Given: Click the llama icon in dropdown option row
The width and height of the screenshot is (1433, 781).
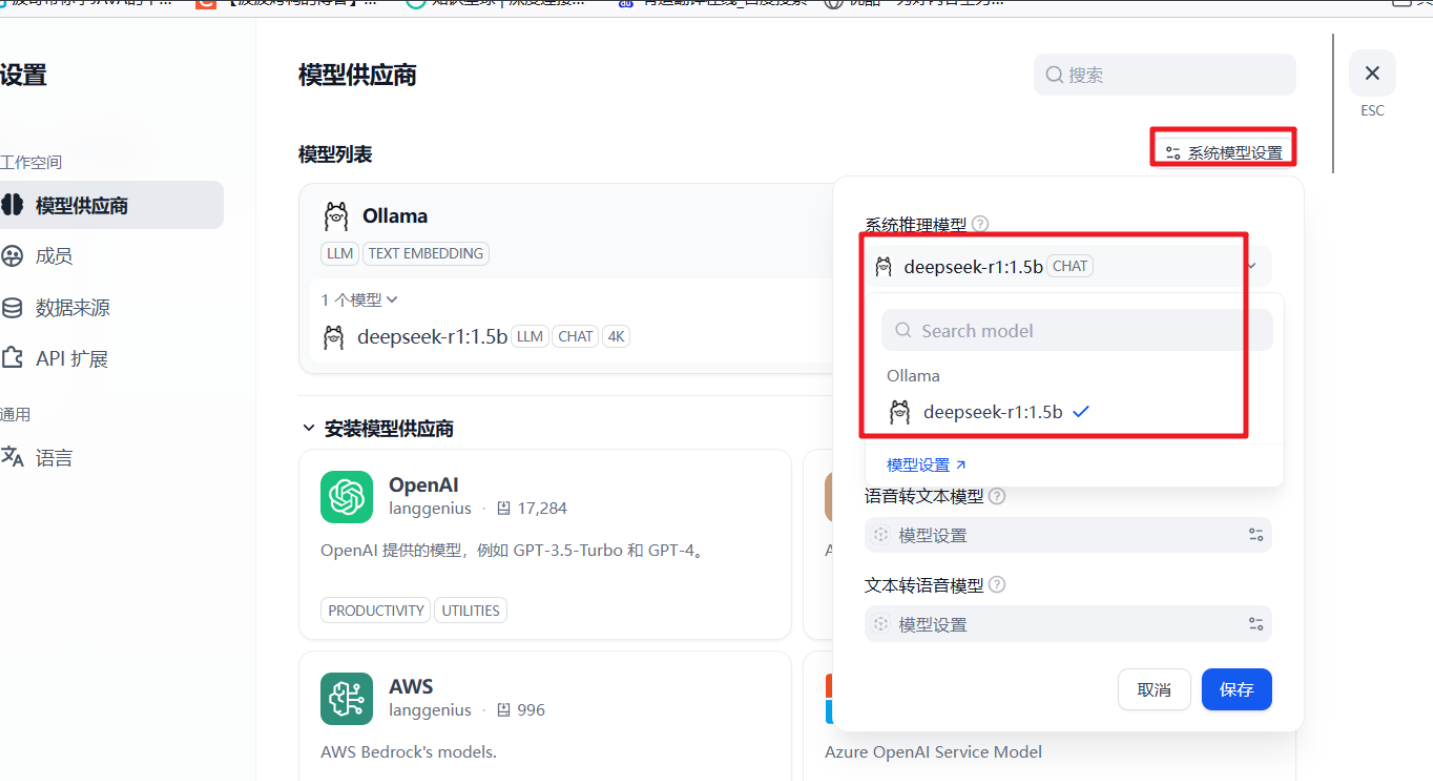Looking at the screenshot, I should (900, 411).
